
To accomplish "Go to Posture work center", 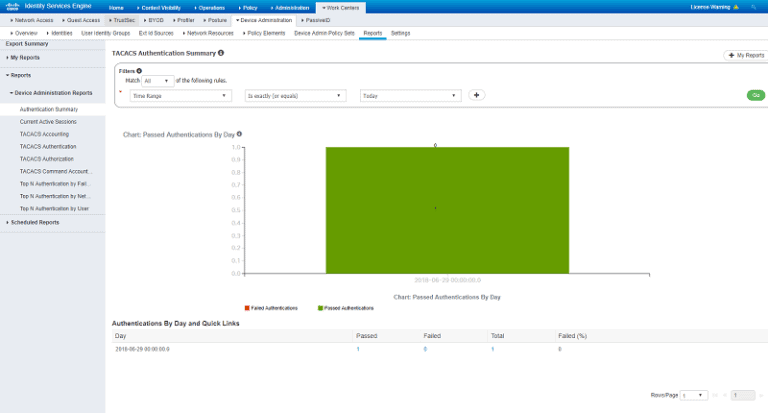I will click(215, 21).
